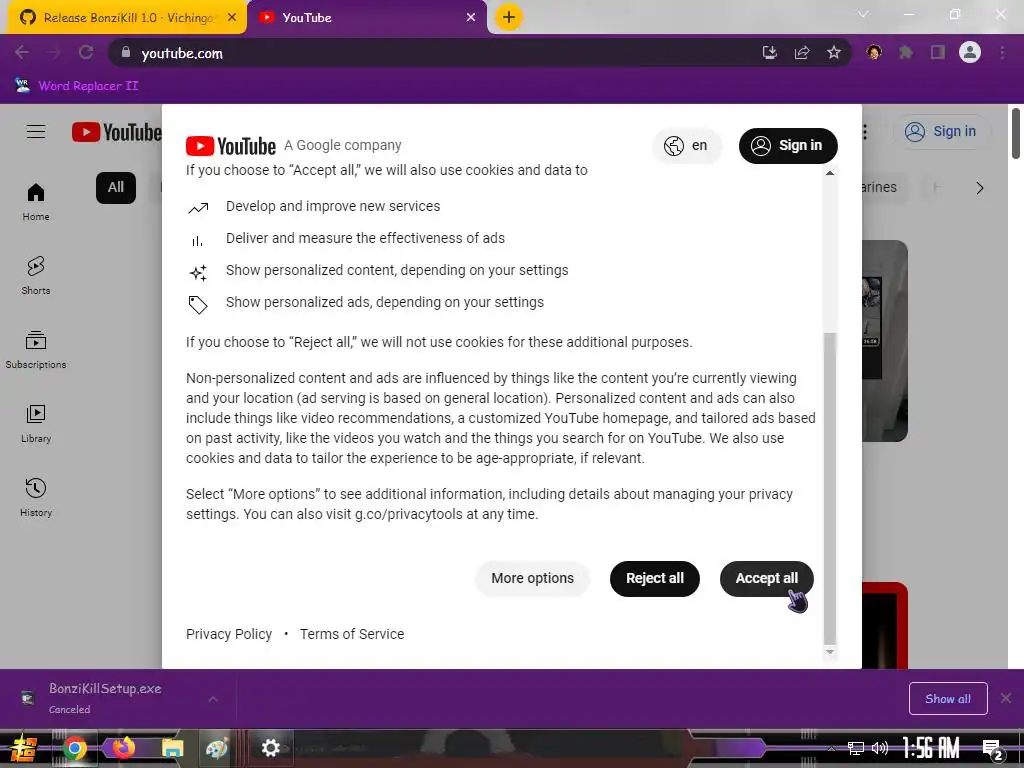The height and width of the screenshot is (768, 1024).
Task: Choose More options in the cookie dialog
Action: (x=532, y=579)
